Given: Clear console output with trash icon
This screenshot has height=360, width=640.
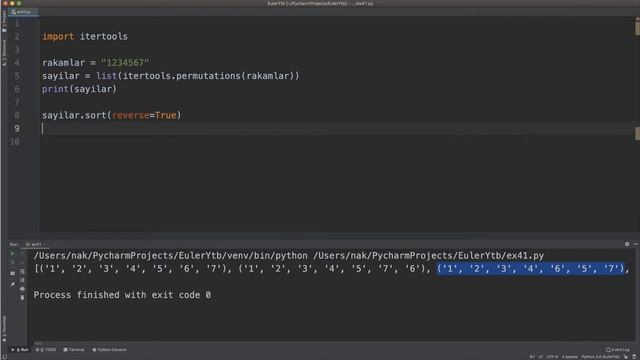Looking at the screenshot, I should click(x=22, y=298).
